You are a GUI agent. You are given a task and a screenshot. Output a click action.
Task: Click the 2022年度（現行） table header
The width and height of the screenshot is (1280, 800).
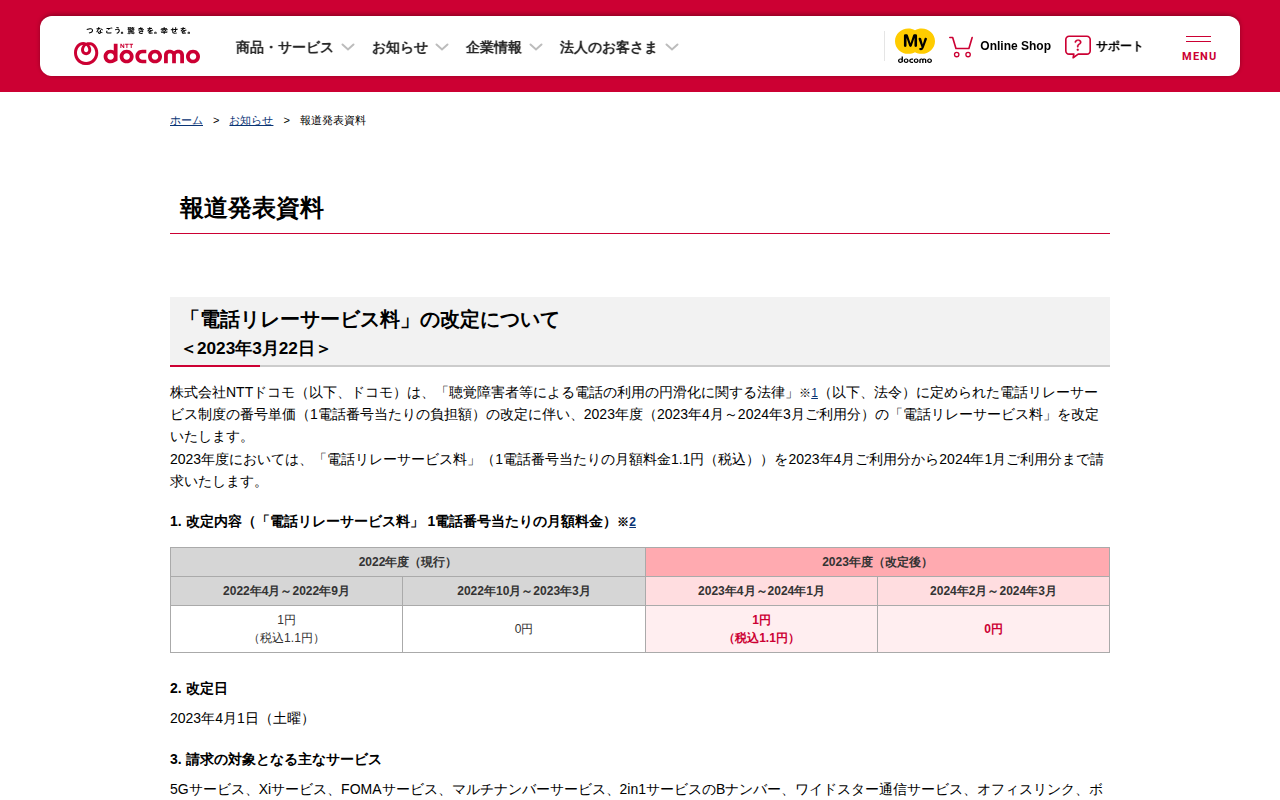point(408,562)
